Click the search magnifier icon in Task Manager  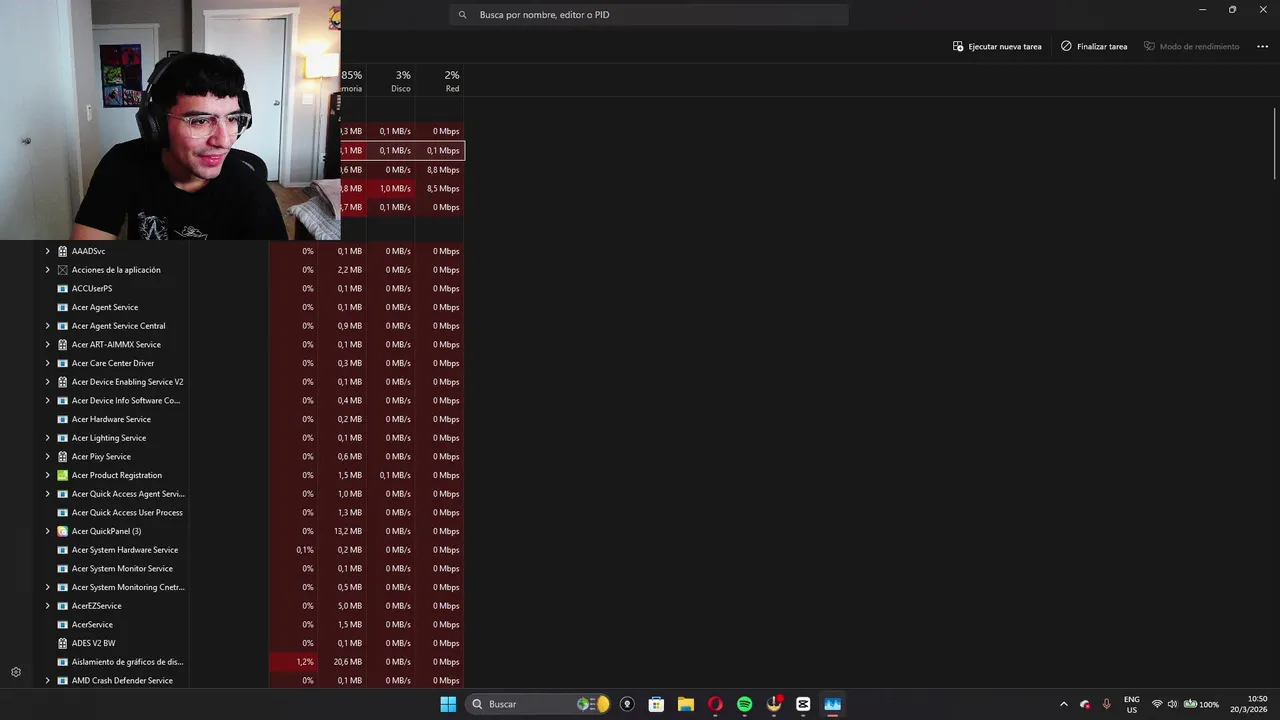pyautogui.click(x=462, y=15)
